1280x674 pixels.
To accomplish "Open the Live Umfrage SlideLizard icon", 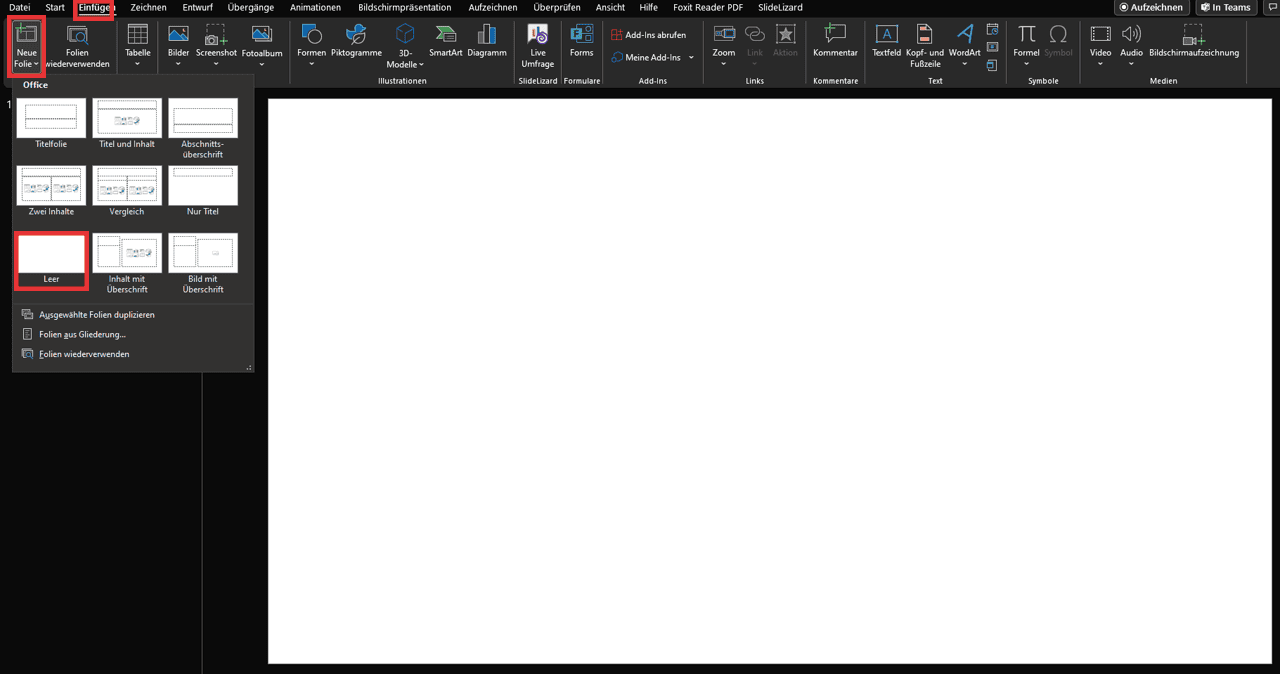I will pos(537,36).
